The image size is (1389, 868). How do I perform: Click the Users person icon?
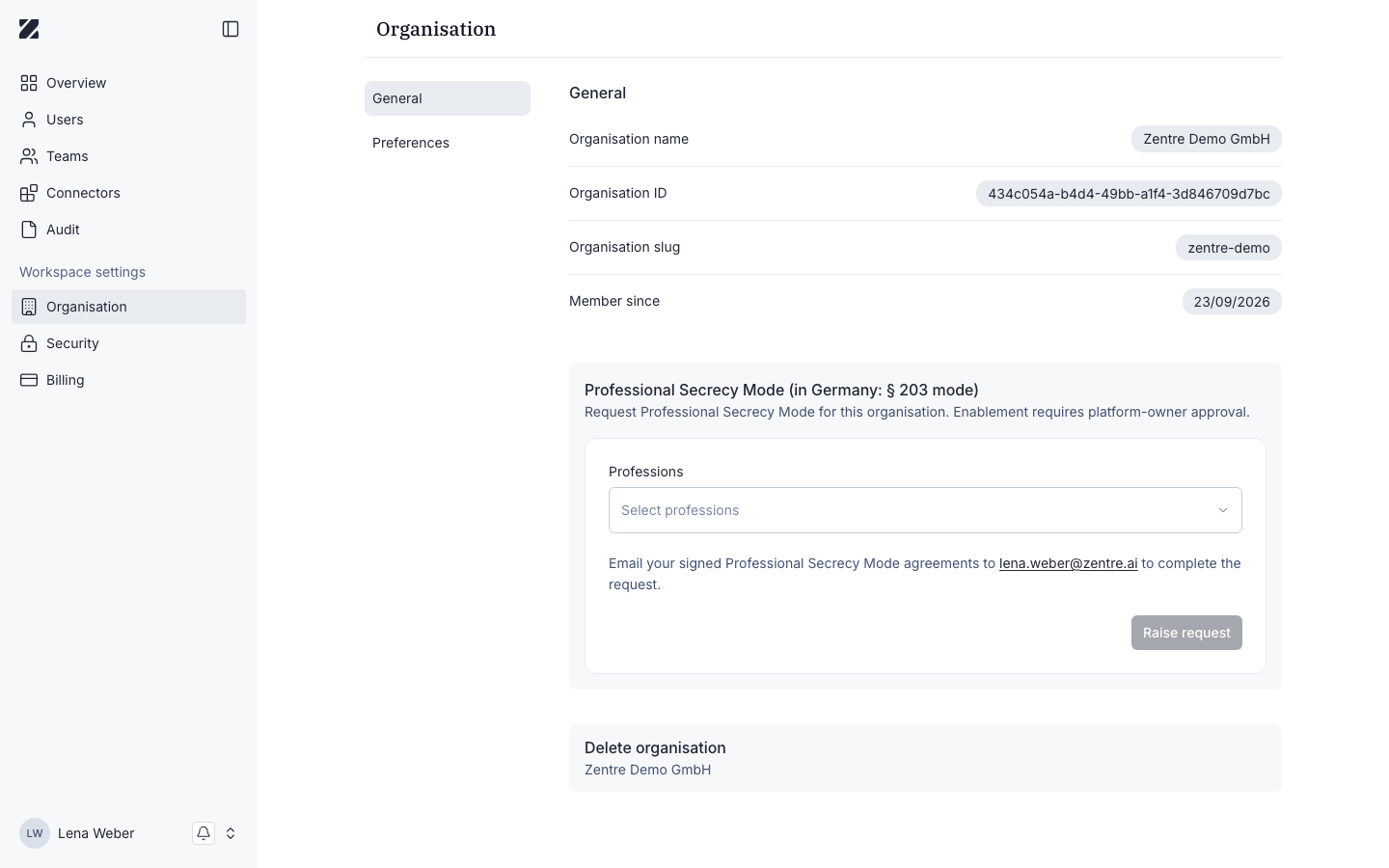(x=29, y=120)
